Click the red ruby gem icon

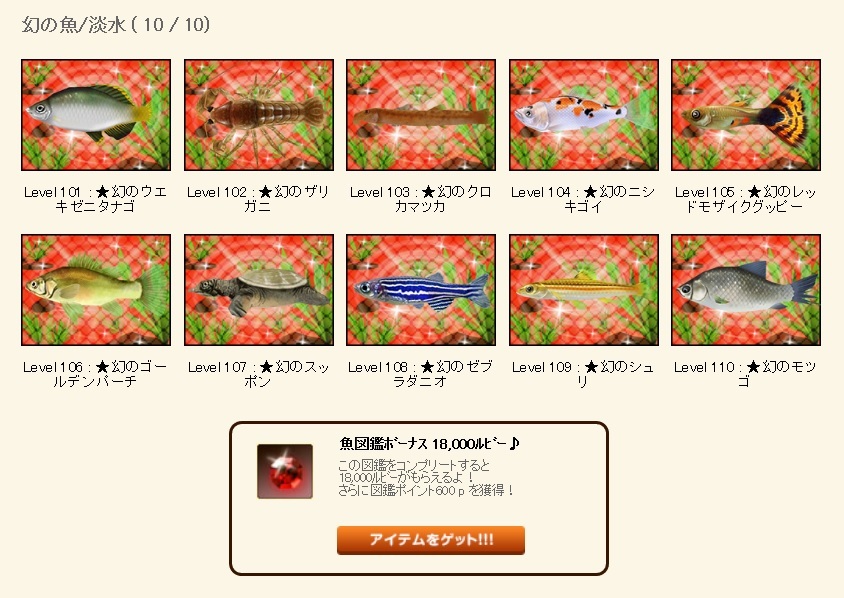285,471
